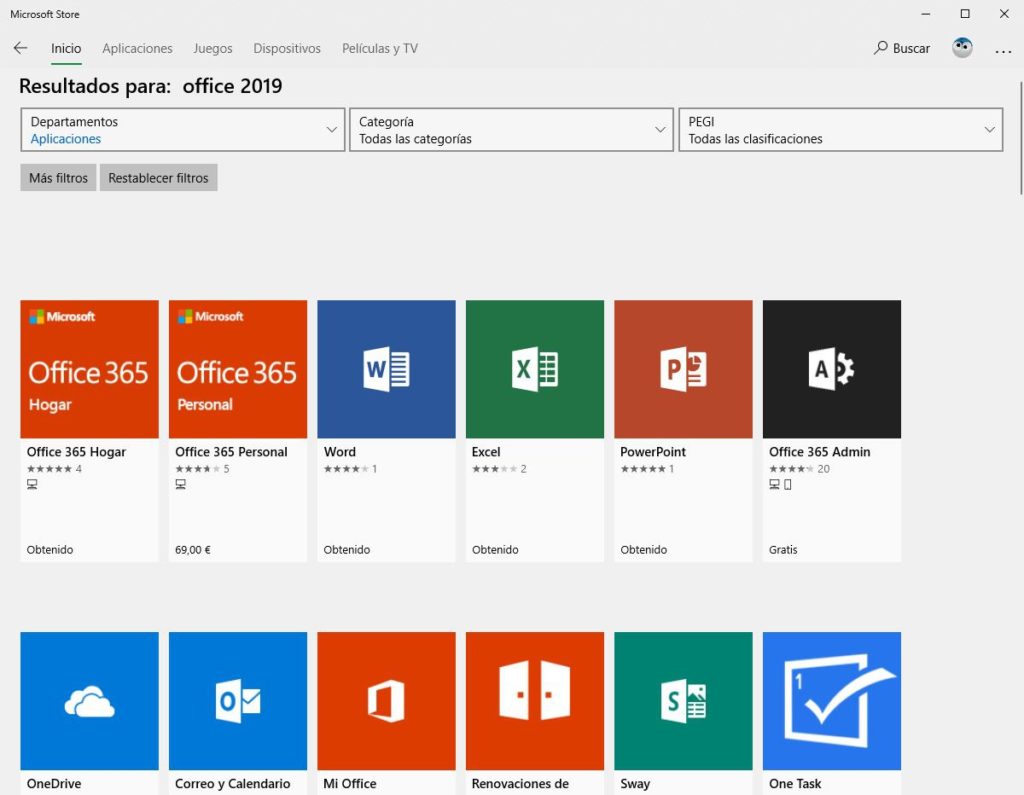
Task: Open the Sway app icon tile
Action: pyautogui.click(x=683, y=701)
